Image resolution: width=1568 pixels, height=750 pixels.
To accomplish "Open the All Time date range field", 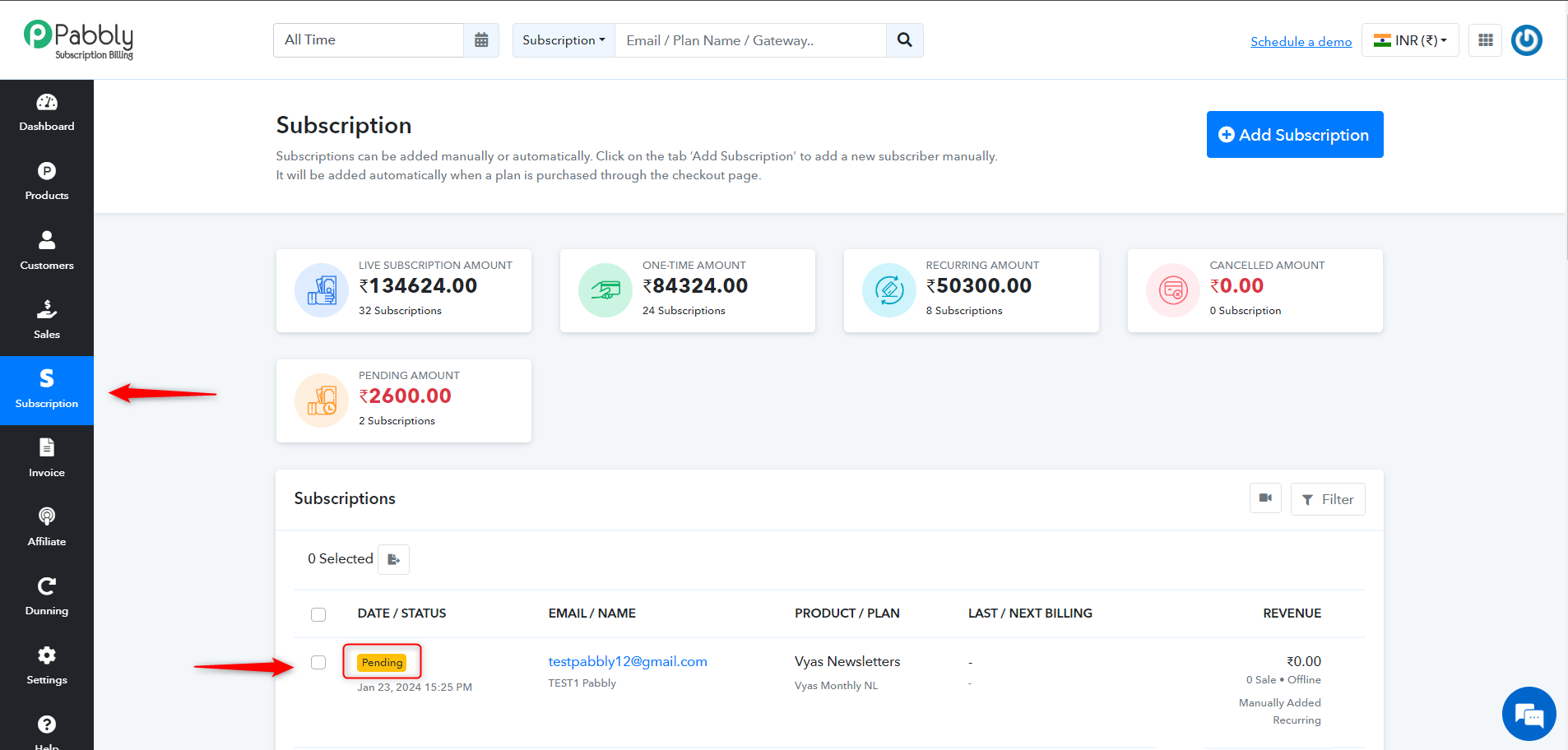I will 369,40.
